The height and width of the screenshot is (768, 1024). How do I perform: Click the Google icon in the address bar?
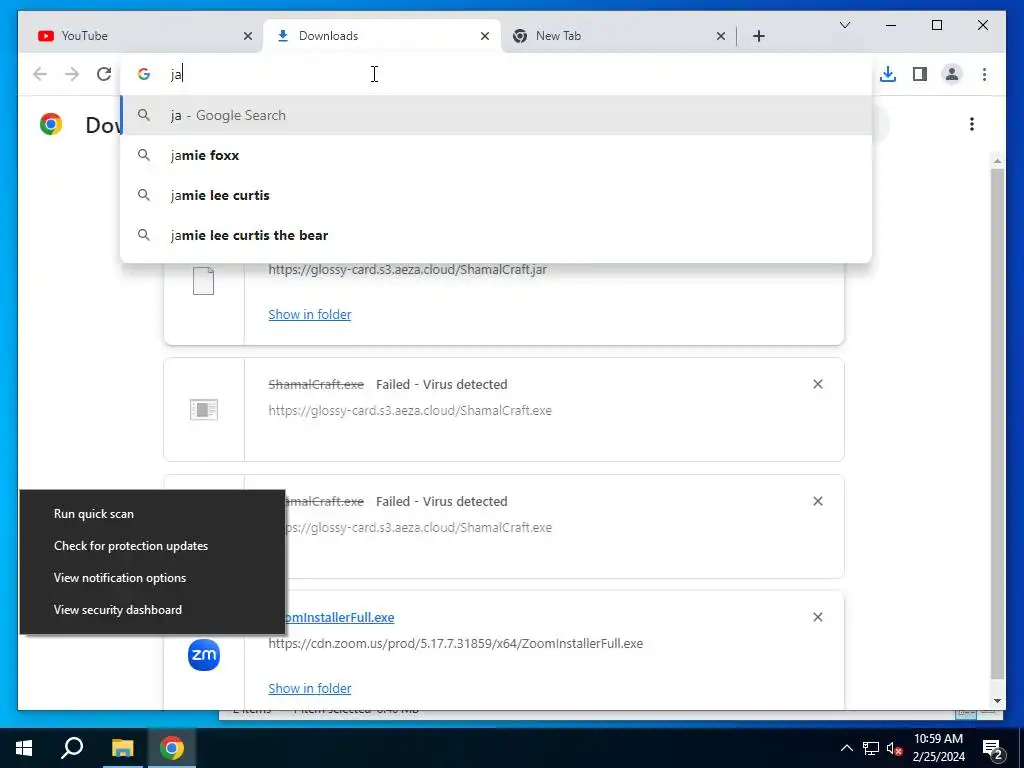click(x=144, y=74)
